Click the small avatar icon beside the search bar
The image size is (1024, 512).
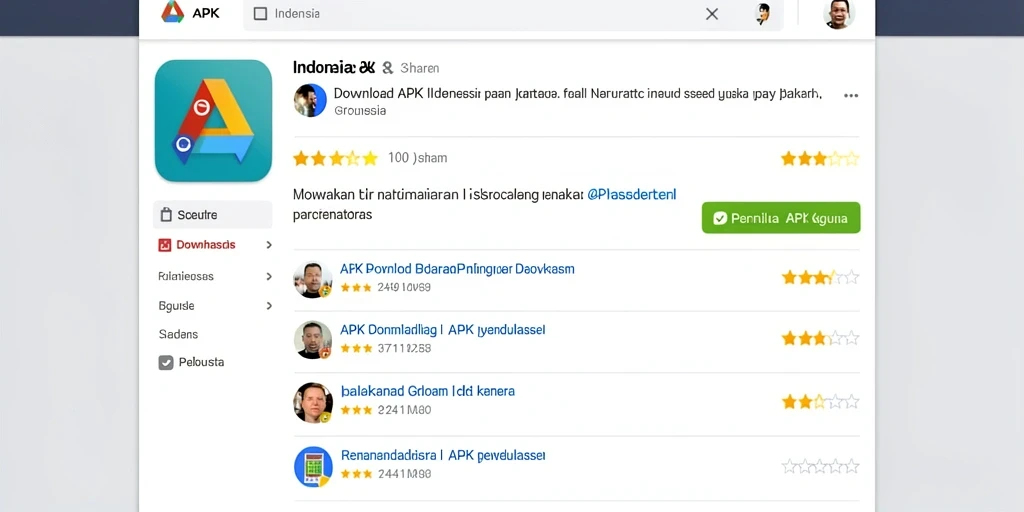coord(762,14)
